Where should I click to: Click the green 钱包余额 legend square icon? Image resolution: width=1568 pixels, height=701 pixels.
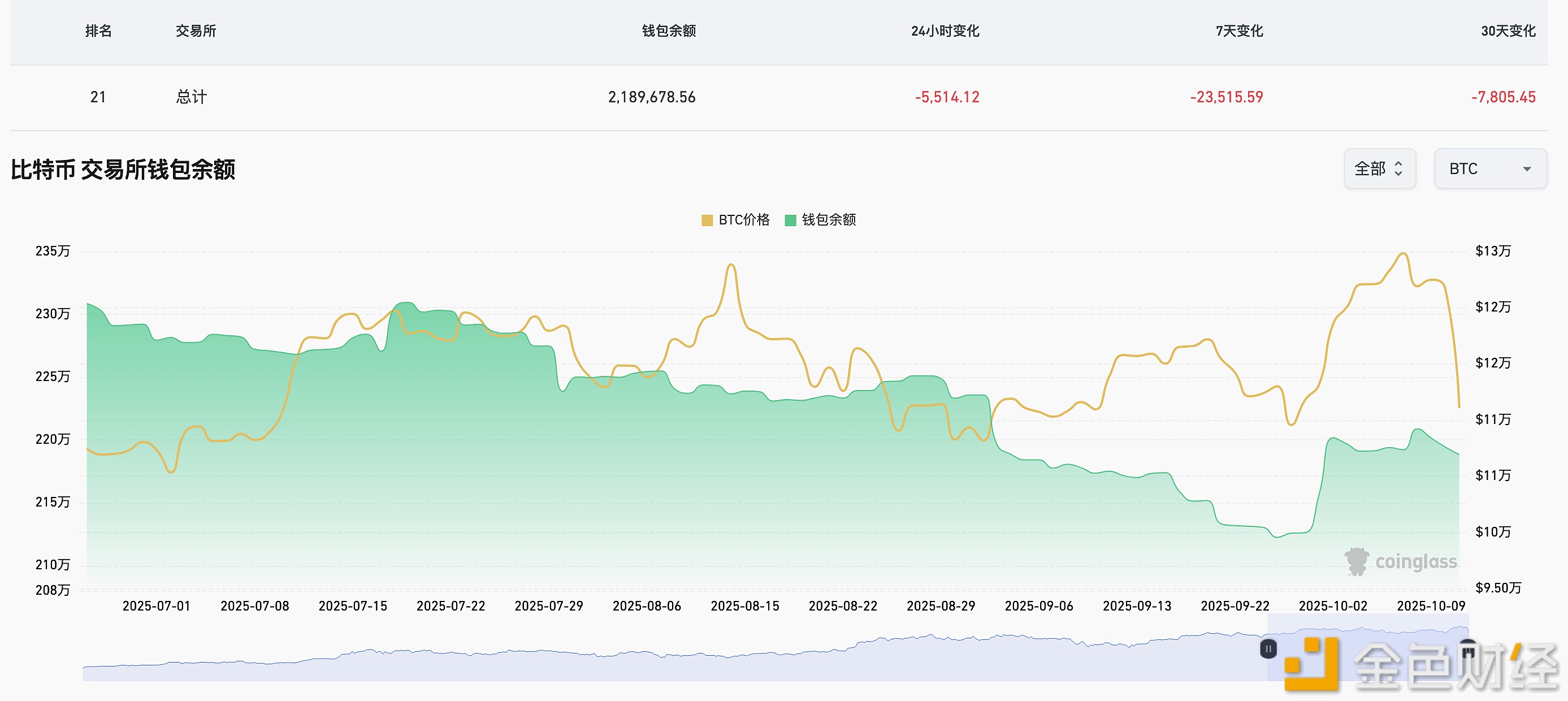point(791,220)
